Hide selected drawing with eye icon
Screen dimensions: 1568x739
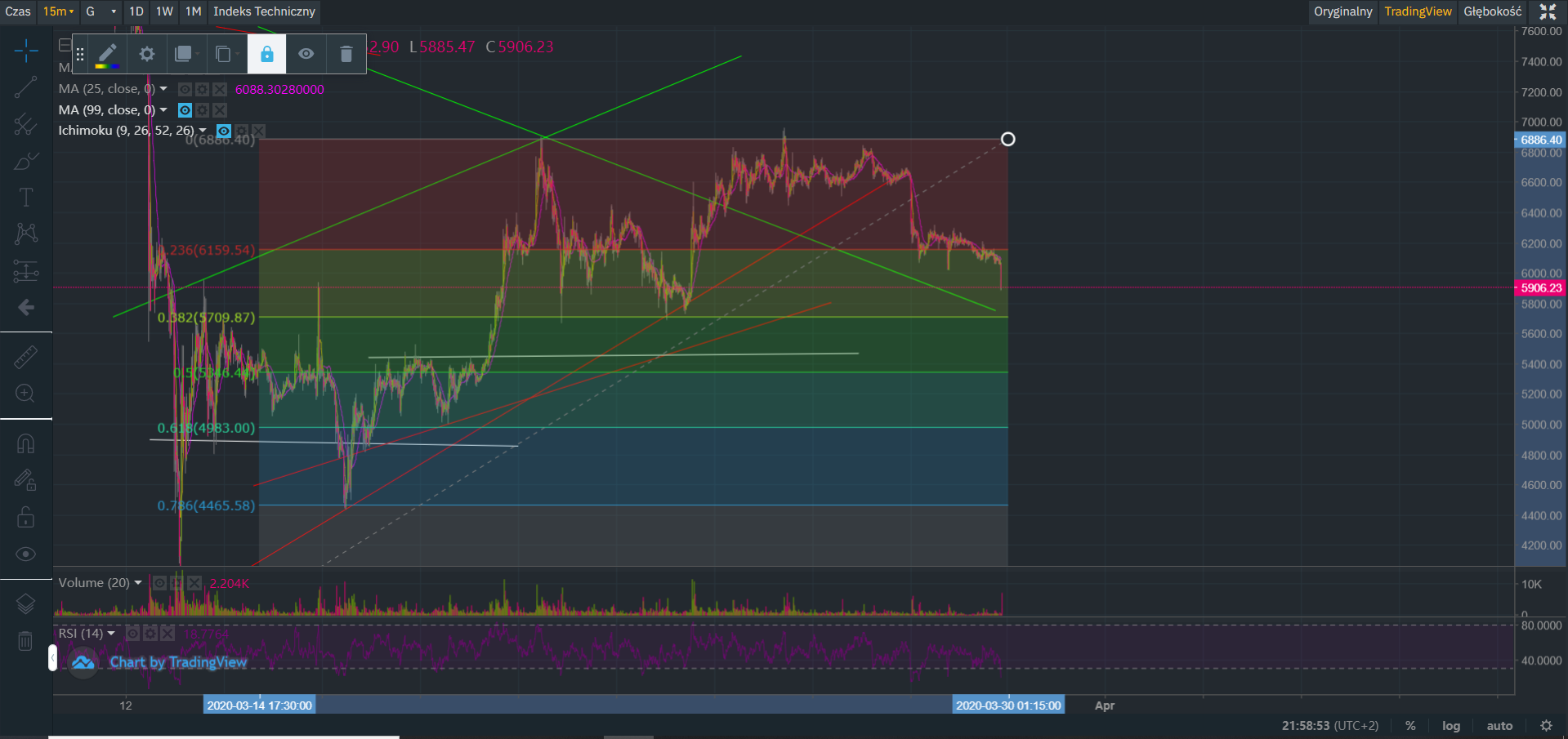point(306,55)
